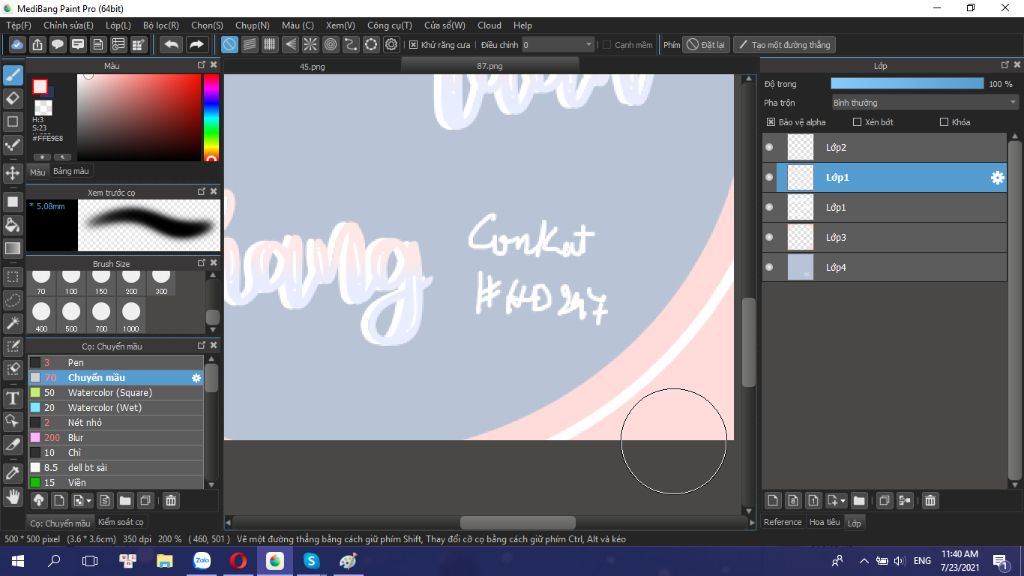Open the Pha trộn blending mode dropdown

pyautogui.click(x=924, y=102)
